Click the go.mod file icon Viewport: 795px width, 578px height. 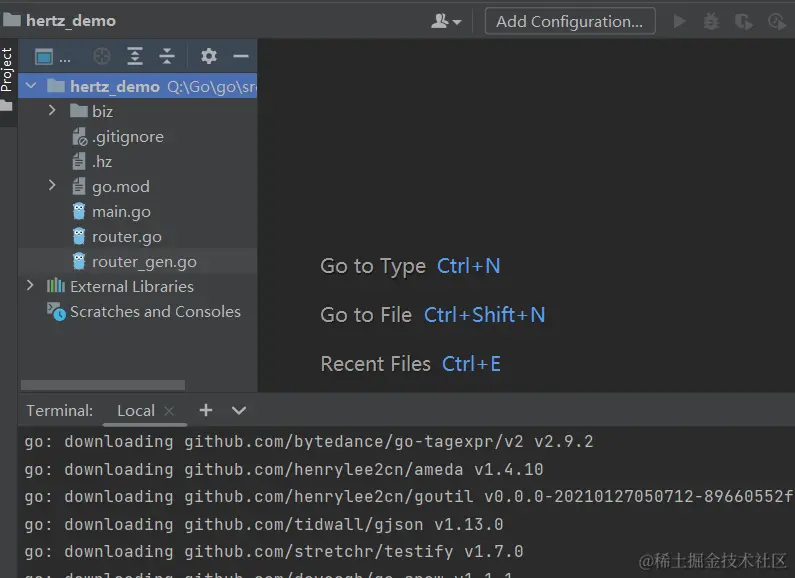click(79, 186)
